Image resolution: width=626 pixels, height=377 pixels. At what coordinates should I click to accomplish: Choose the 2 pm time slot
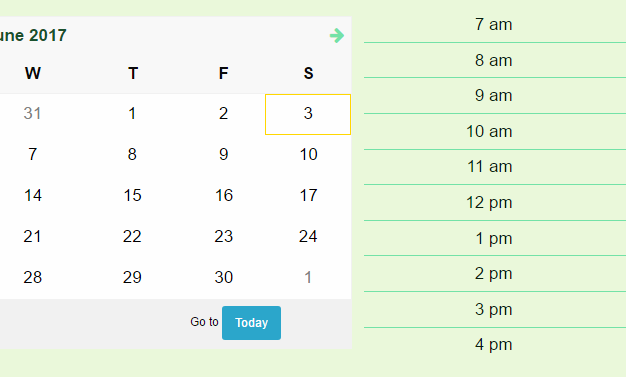coord(495,274)
